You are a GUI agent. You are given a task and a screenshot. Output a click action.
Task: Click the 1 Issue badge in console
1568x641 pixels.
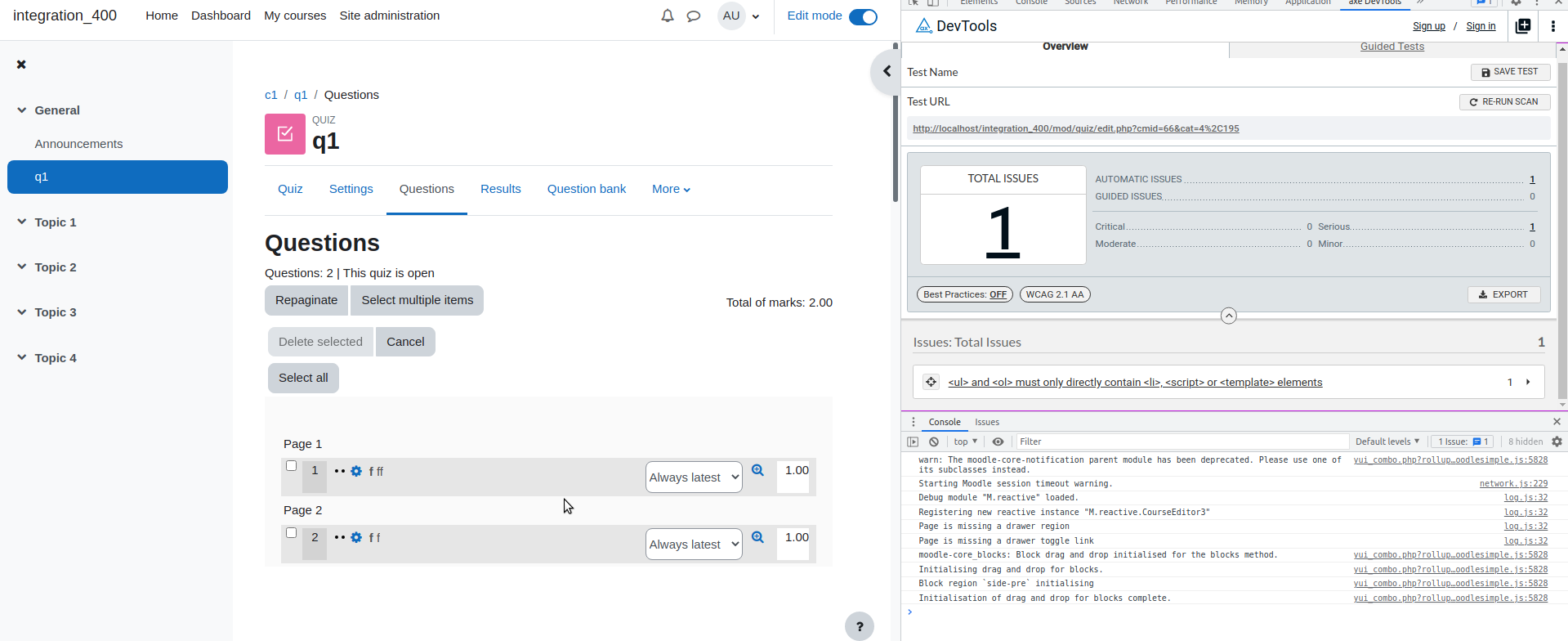point(1463,442)
